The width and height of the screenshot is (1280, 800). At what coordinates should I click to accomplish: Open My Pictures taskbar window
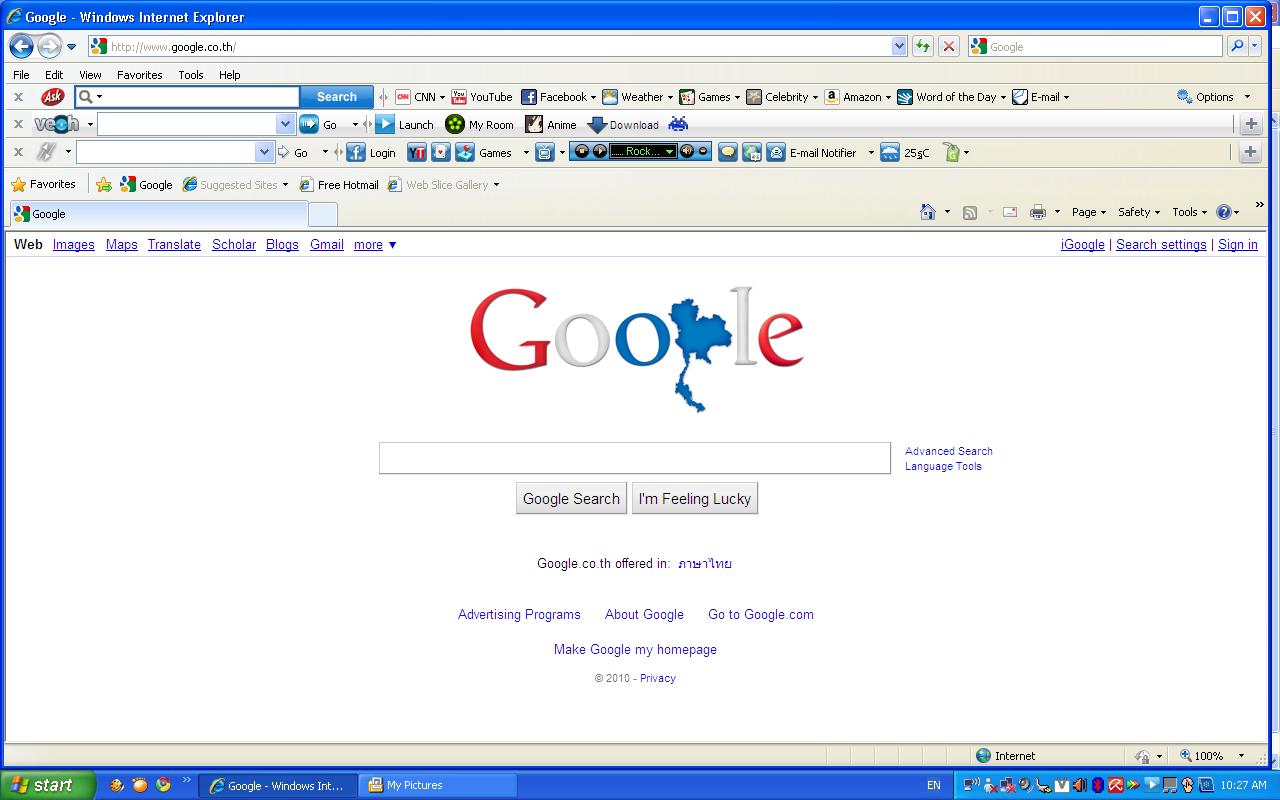(x=439, y=785)
